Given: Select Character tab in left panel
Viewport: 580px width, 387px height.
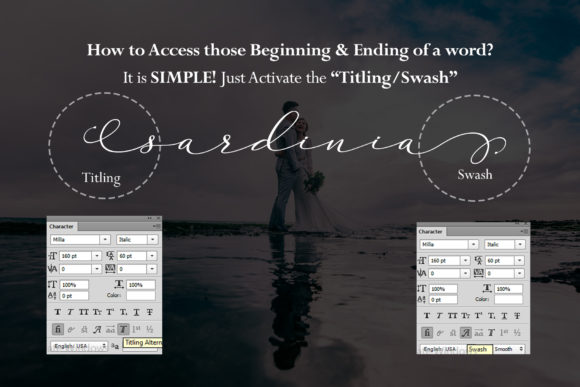Looking at the screenshot, I should coord(62,226).
